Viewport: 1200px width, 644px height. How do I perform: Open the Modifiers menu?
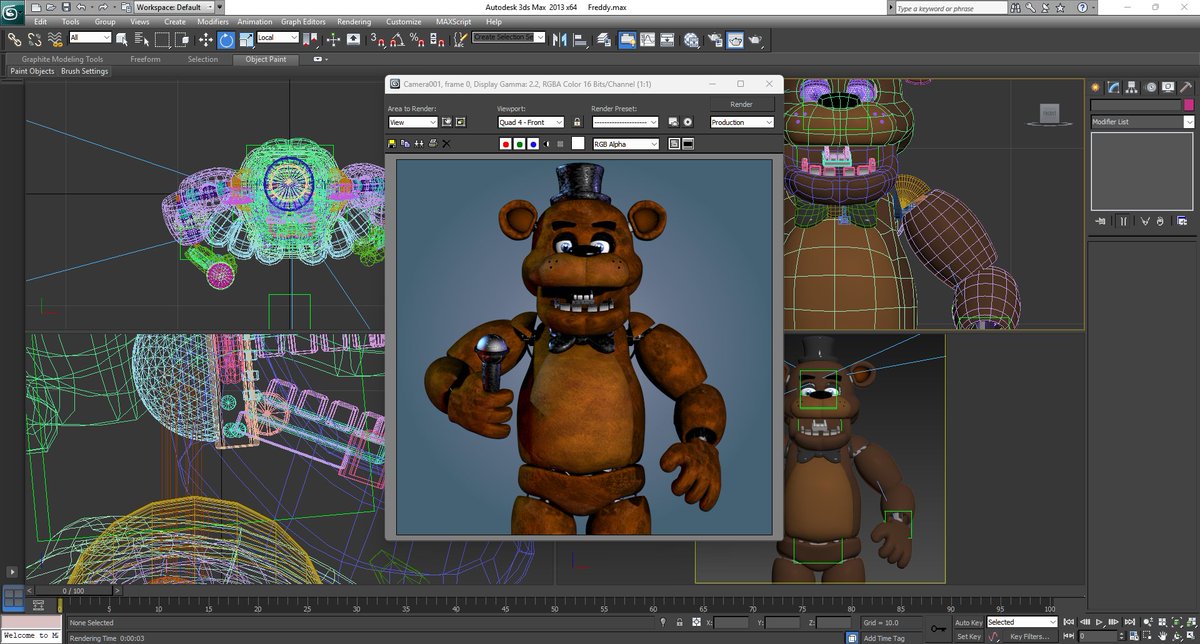[x=212, y=21]
